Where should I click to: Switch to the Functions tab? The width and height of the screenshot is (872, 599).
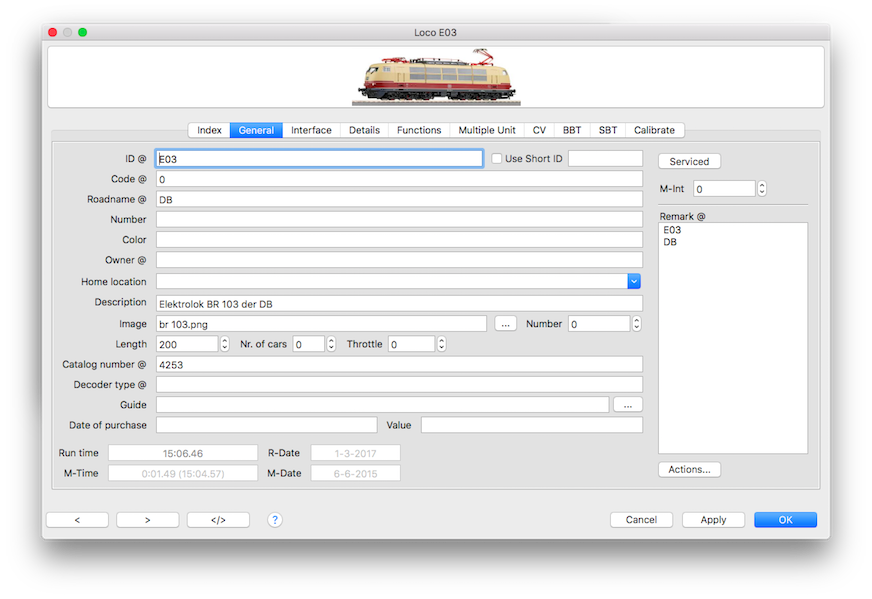coord(419,130)
